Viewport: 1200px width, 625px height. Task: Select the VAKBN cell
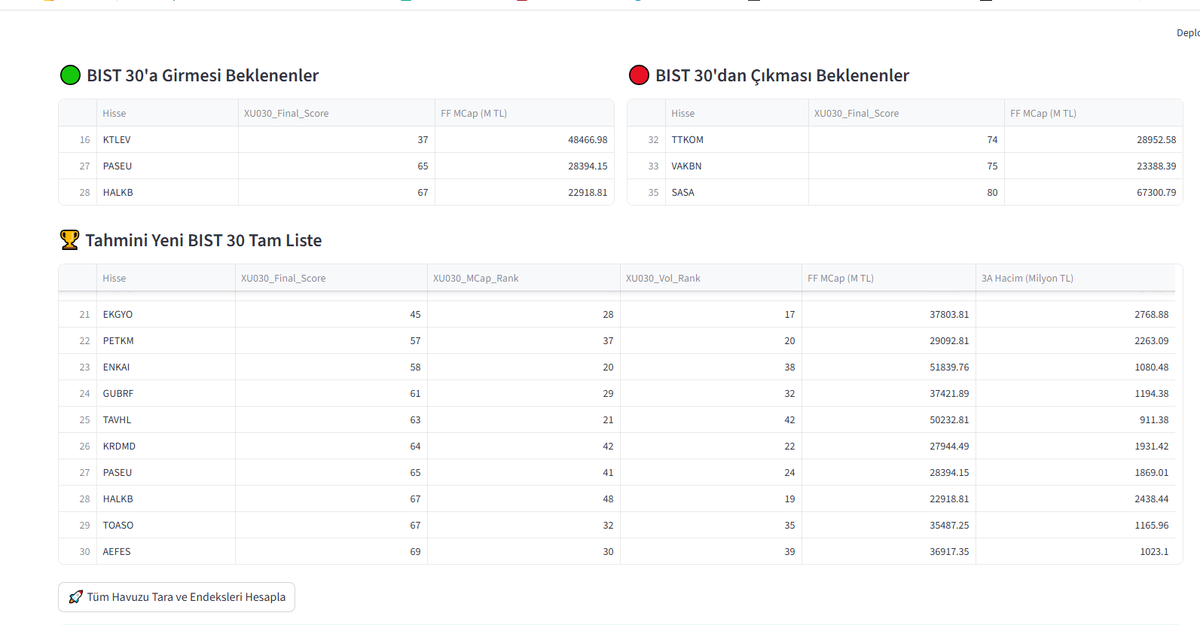click(x=736, y=166)
